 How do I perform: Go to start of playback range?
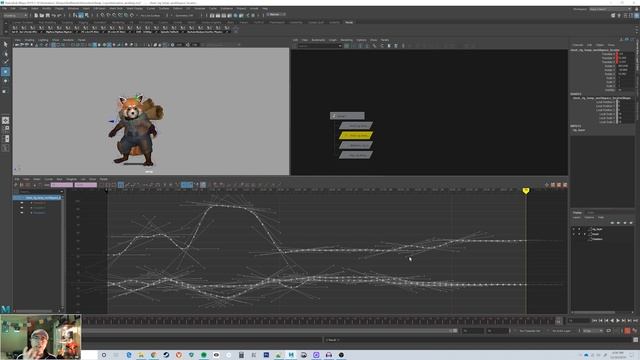[x=595, y=321]
